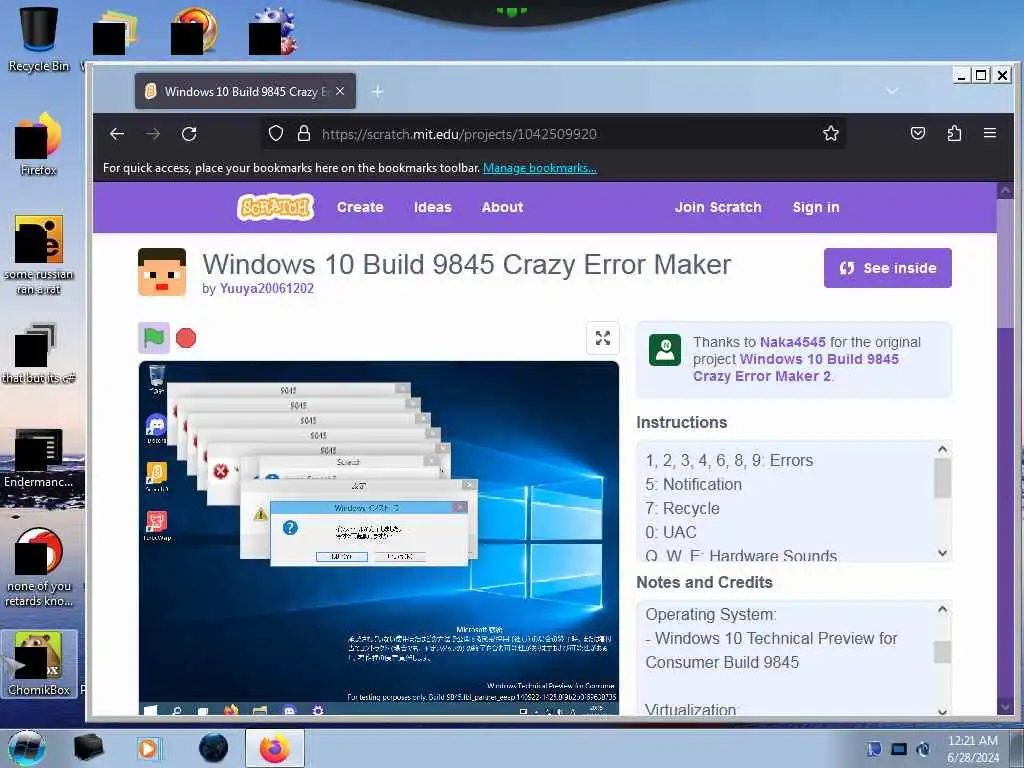Click the author's pixel face avatar
1024x768 pixels.
click(x=162, y=272)
